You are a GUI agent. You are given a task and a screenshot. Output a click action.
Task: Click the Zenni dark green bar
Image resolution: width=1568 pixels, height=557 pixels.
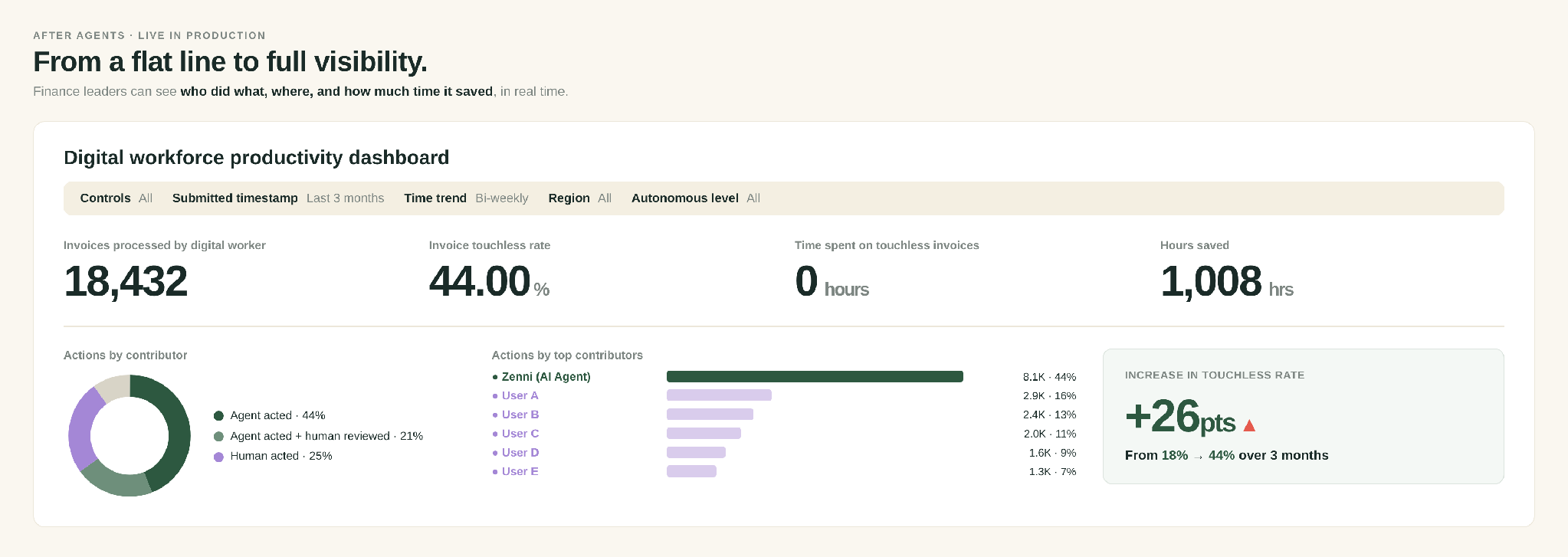(x=815, y=376)
